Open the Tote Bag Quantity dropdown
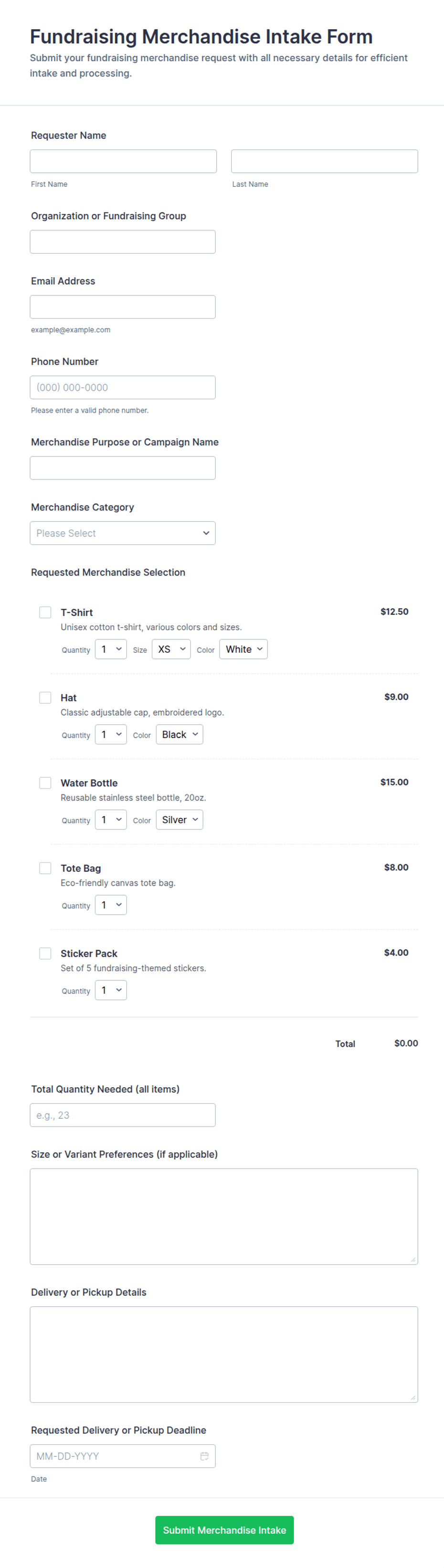The image size is (444, 1568). pyautogui.click(x=111, y=904)
